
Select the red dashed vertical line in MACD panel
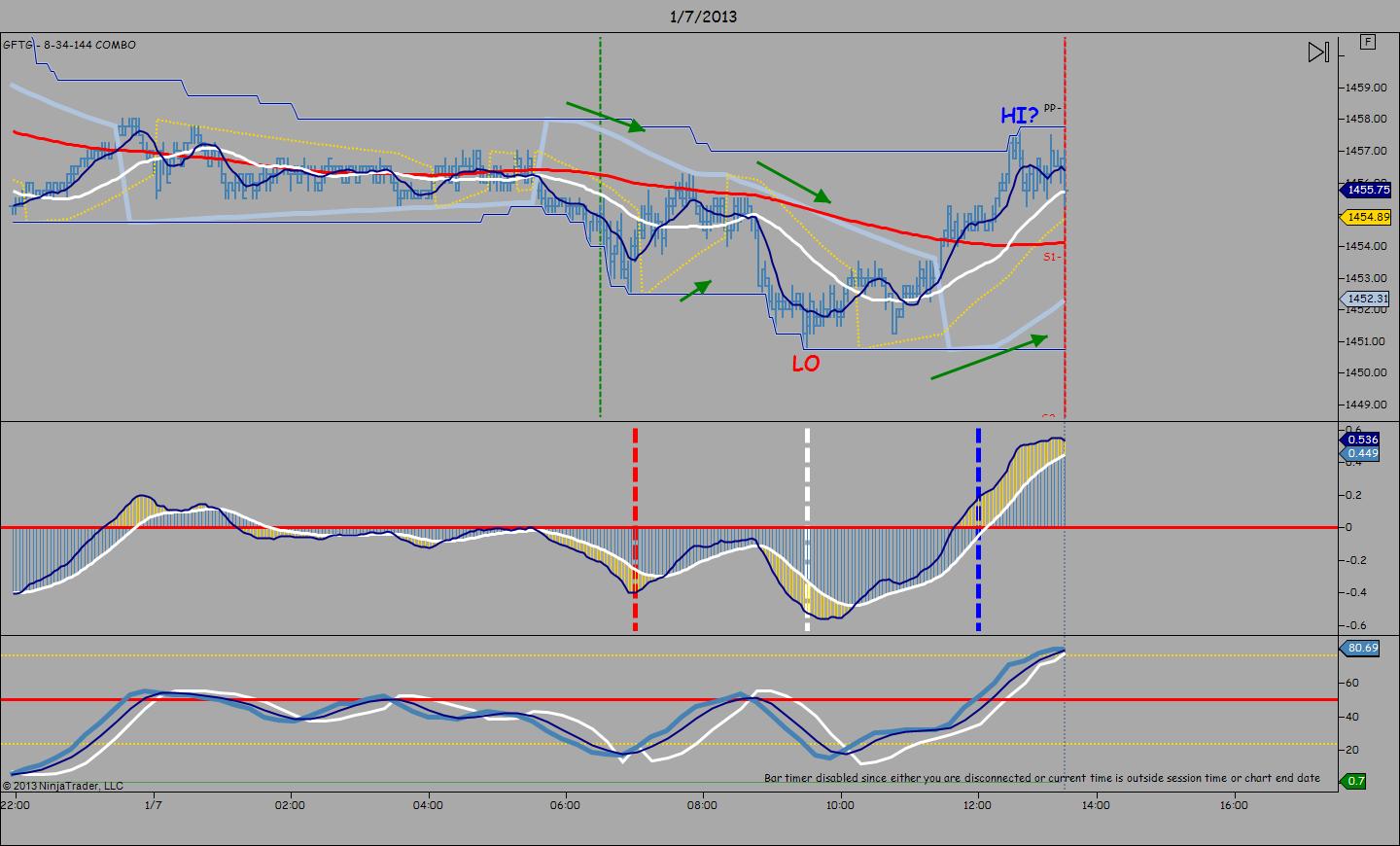pyautogui.click(x=636, y=529)
